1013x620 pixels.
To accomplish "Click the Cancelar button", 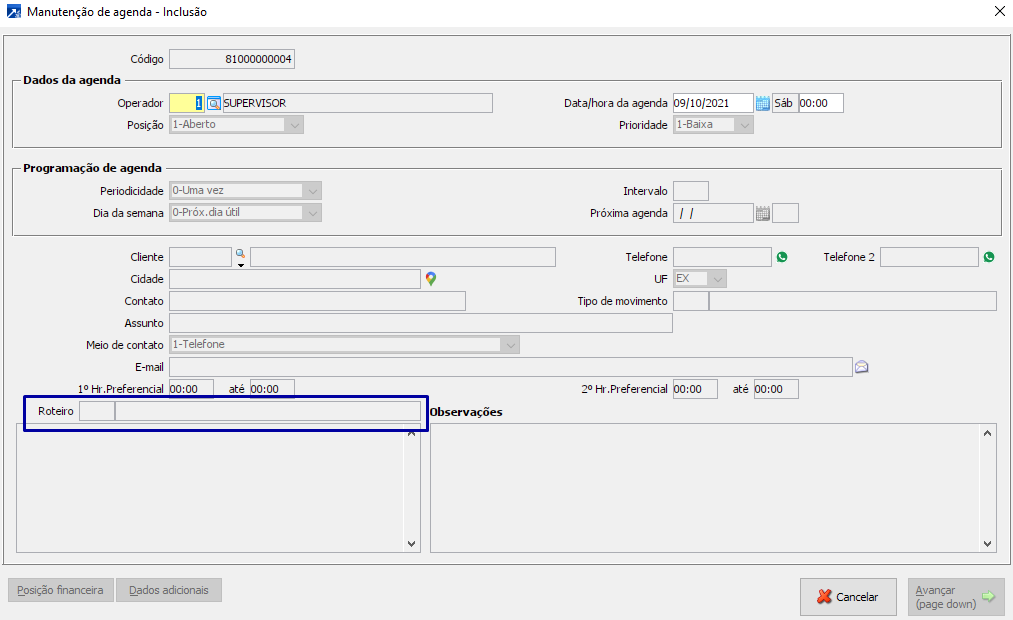I will (x=848, y=597).
